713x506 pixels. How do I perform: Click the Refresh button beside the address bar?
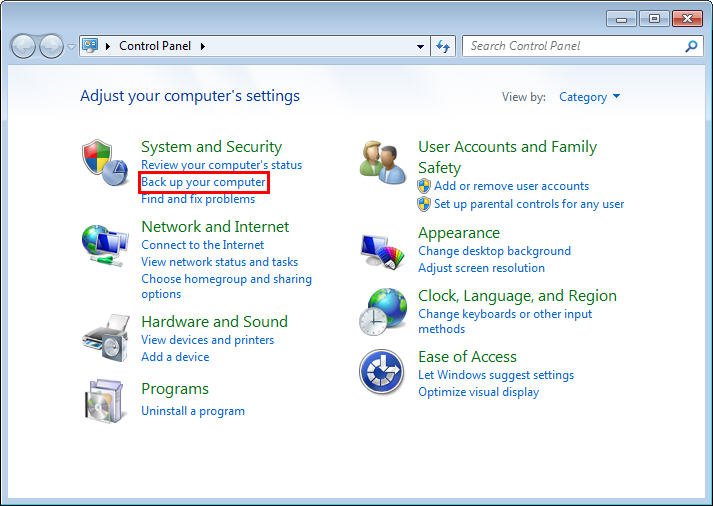click(x=443, y=46)
